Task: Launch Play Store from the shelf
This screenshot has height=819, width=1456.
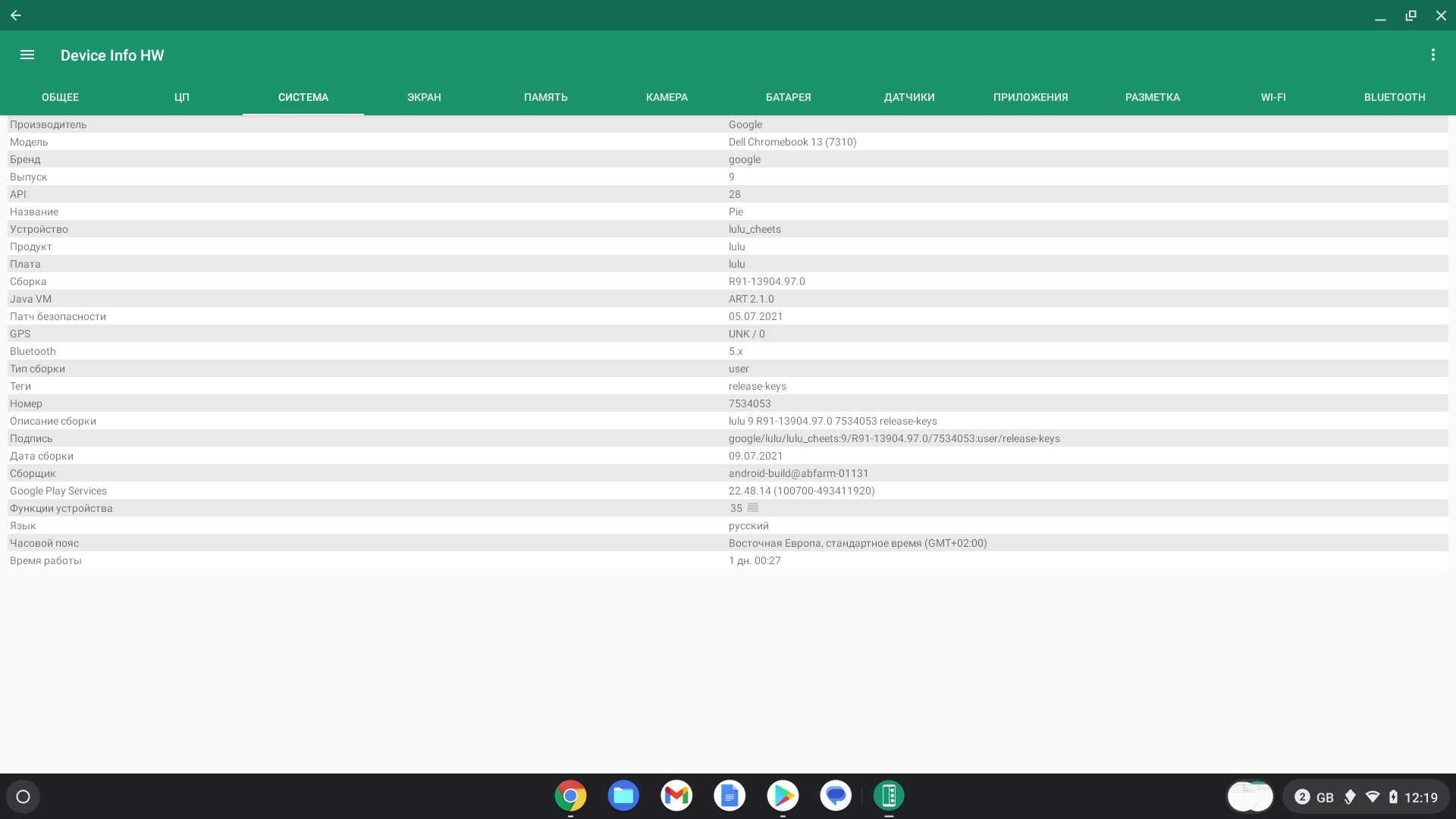Action: click(x=783, y=795)
